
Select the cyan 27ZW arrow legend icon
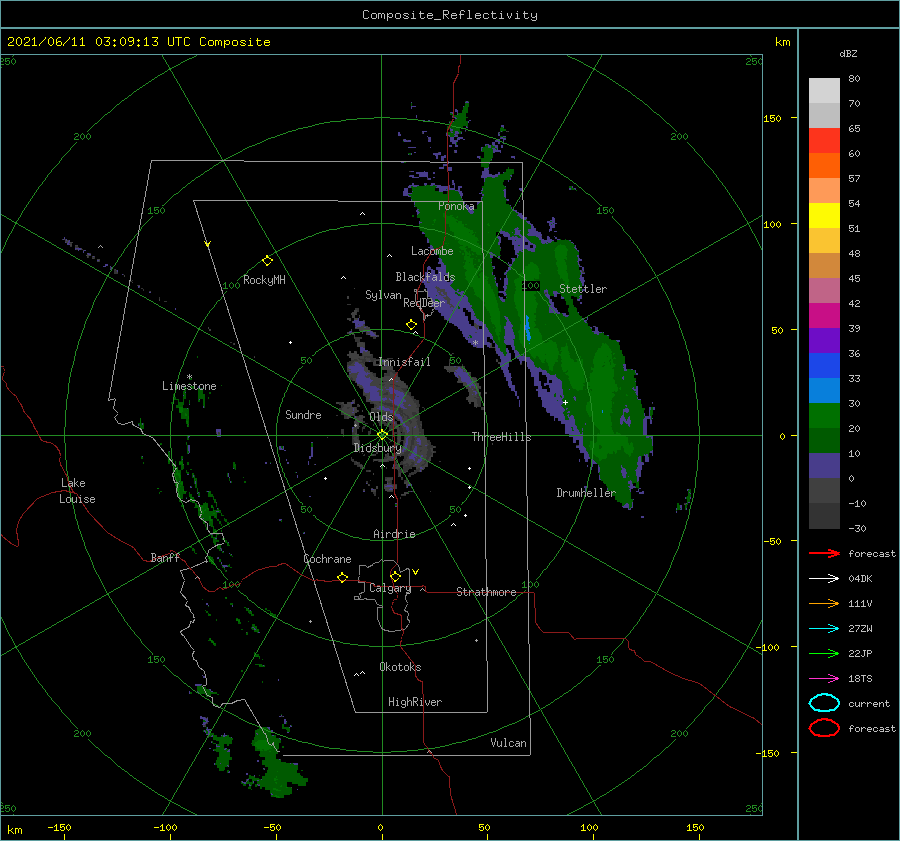(824, 629)
